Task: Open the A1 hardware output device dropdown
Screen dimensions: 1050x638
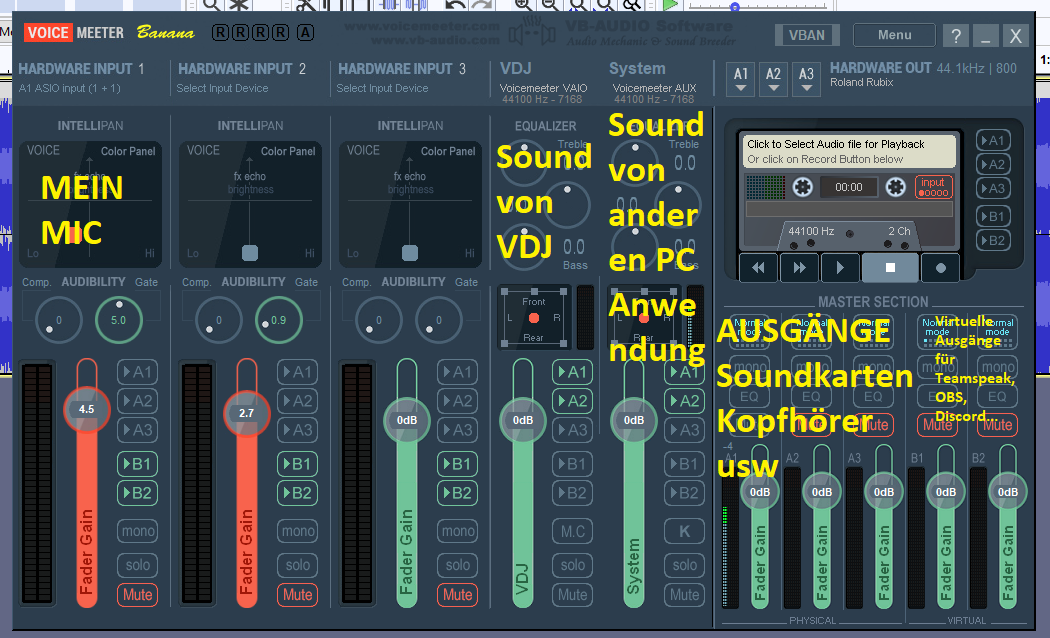Action: coord(741,79)
